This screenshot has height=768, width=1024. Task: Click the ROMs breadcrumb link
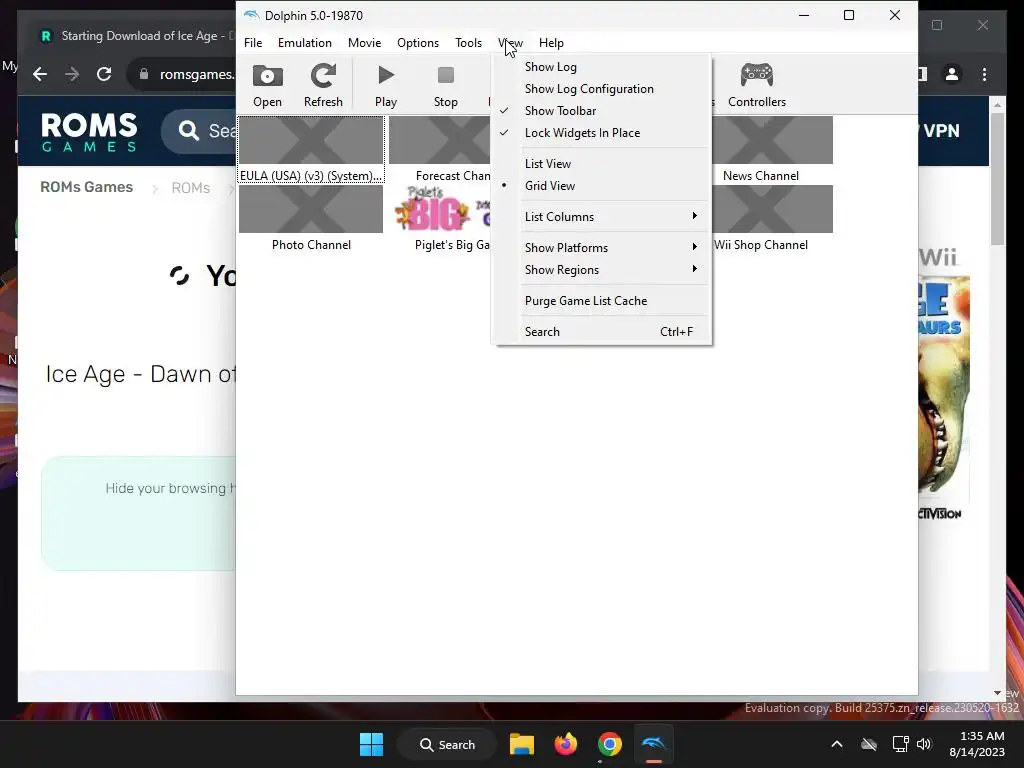191,188
